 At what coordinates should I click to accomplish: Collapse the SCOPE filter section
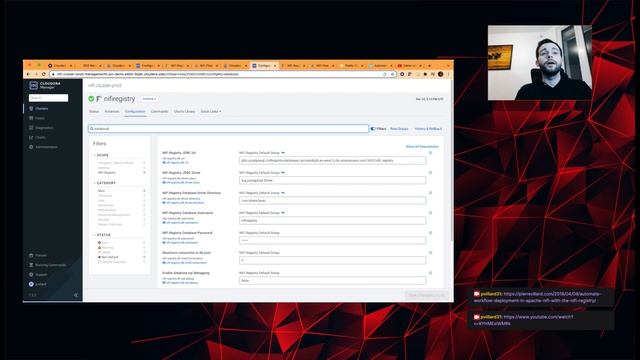[x=101, y=155]
